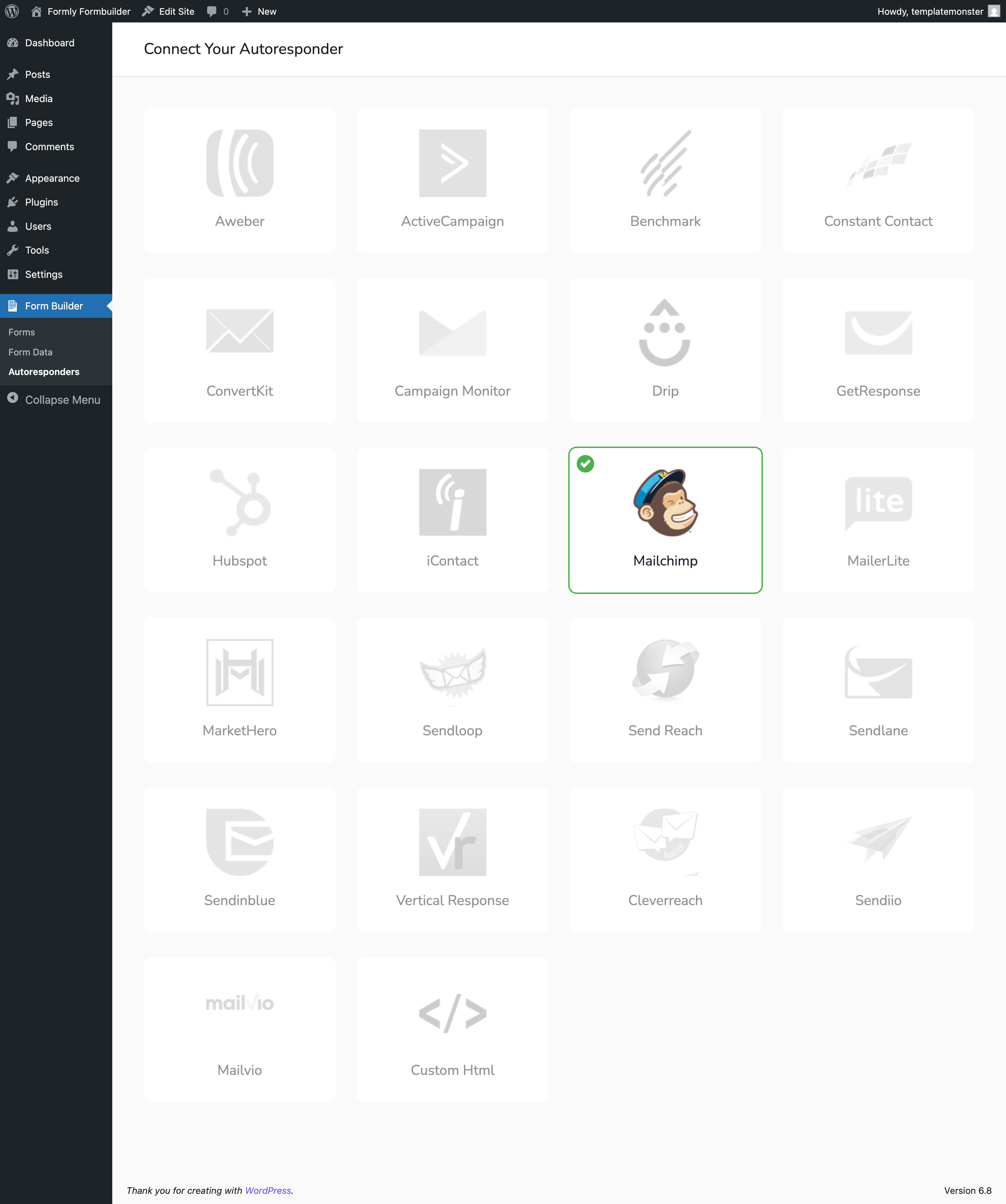This screenshot has width=1006, height=1204.
Task: Select the Aweber autoresponder icon
Action: [240, 163]
